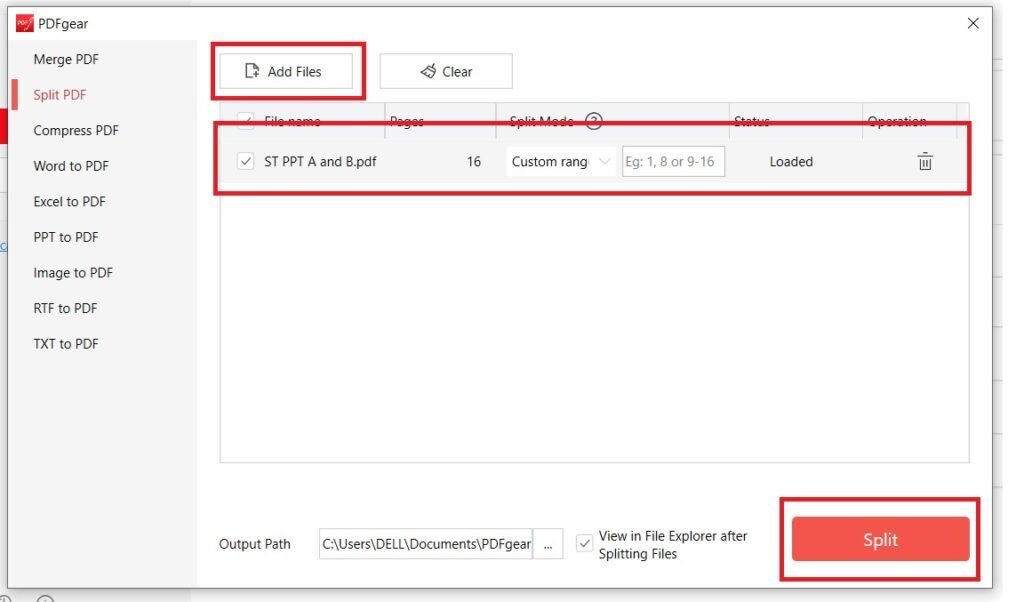Image resolution: width=1024 pixels, height=602 pixels.
Task: Close the PDFgear dialog window
Action: (x=973, y=23)
